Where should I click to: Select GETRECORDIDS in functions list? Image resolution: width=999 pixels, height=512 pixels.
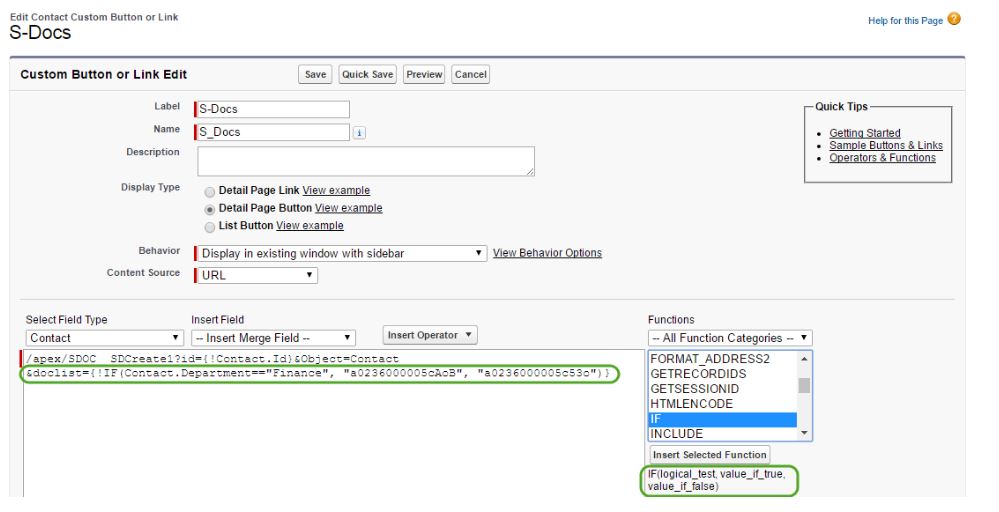pos(723,374)
